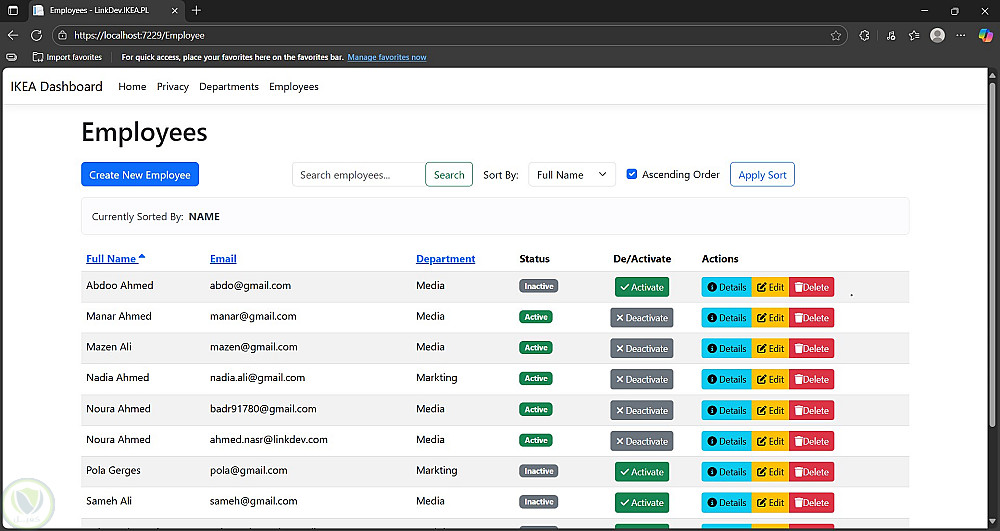Go to the Privacy nav item

[173, 87]
